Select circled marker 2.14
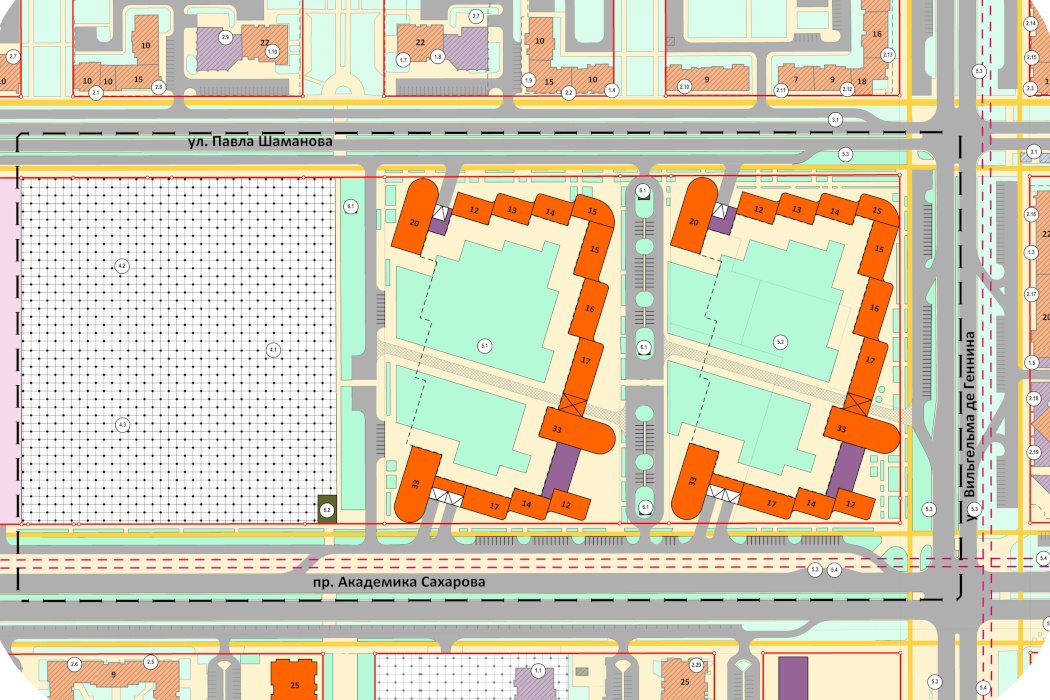This screenshot has width=1050, height=700. pyautogui.click(x=1031, y=24)
